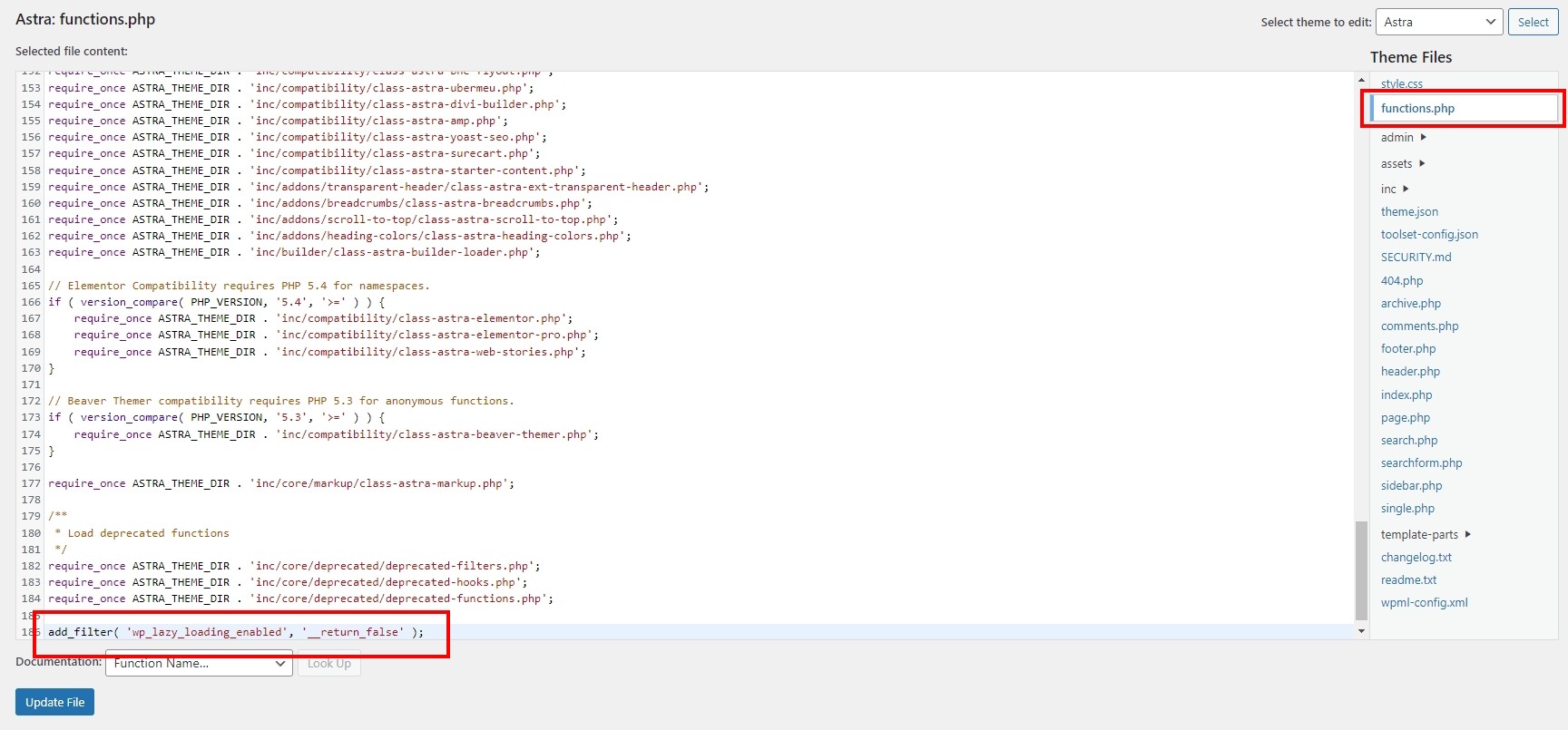Click line requiring class-astra-elementor-pro.php
This screenshot has height=730, width=1568.
coord(337,335)
